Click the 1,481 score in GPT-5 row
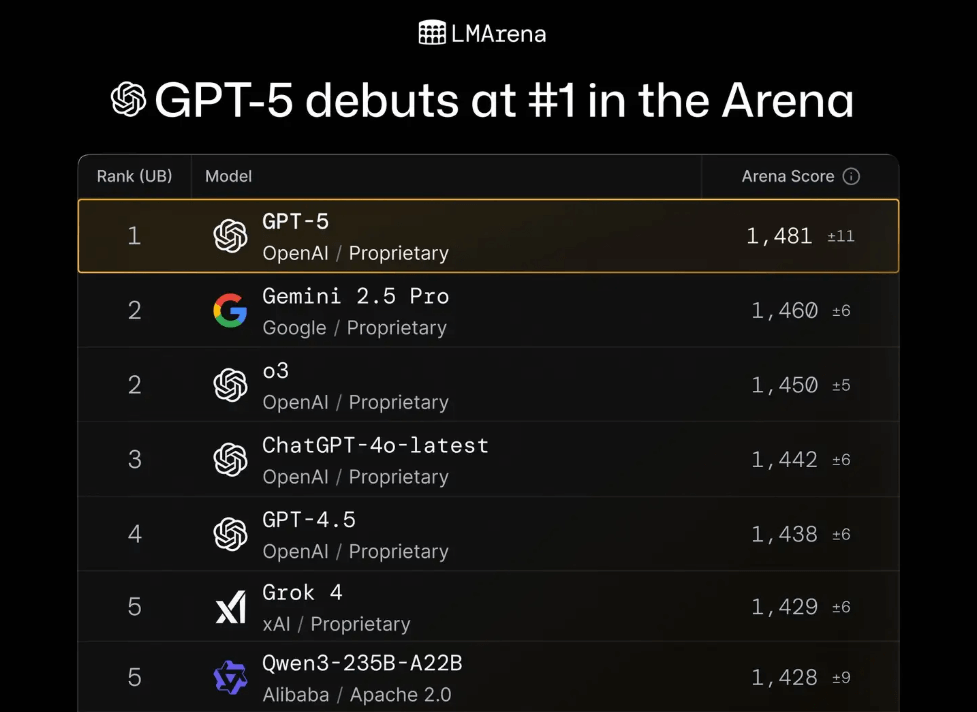The height and width of the screenshot is (712, 977). tap(779, 236)
